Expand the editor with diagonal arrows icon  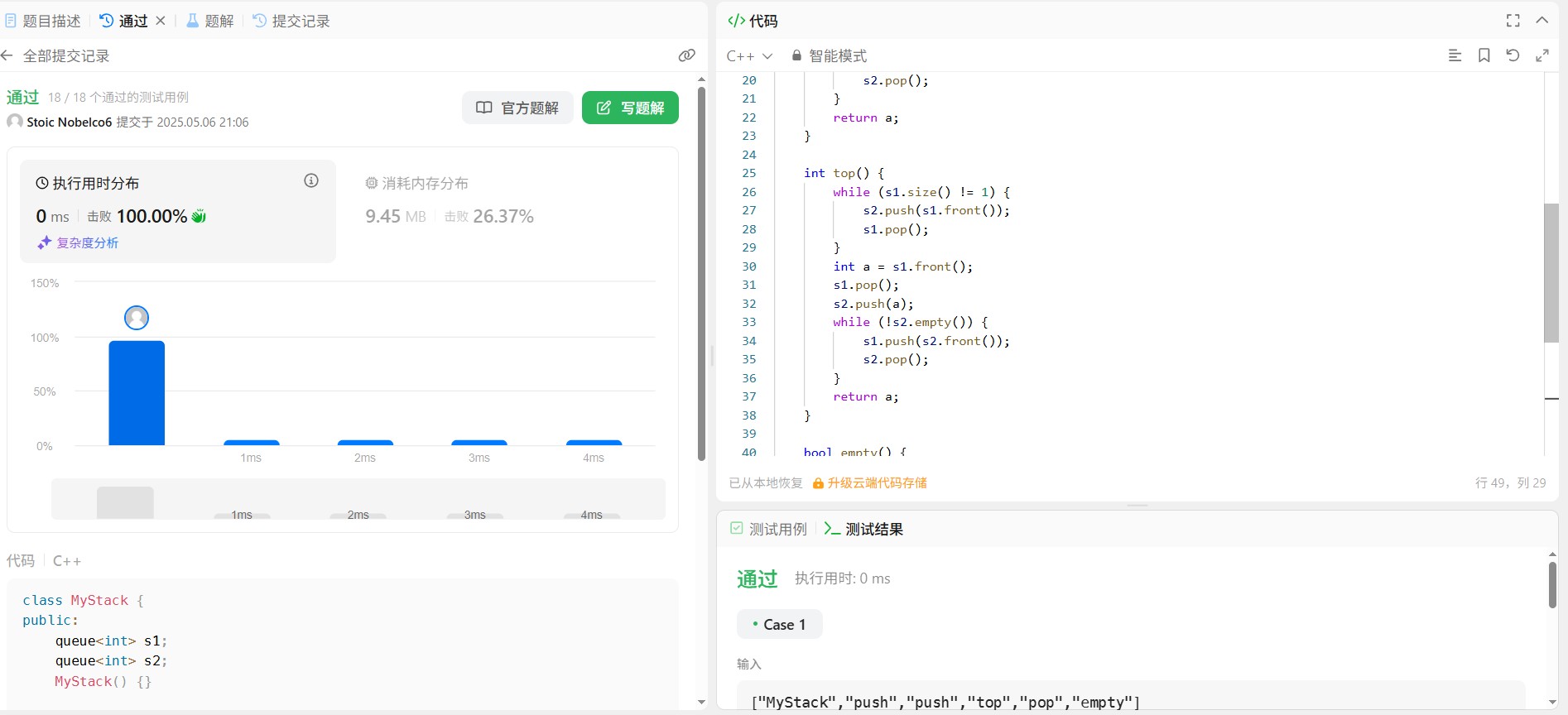(1542, 55)
